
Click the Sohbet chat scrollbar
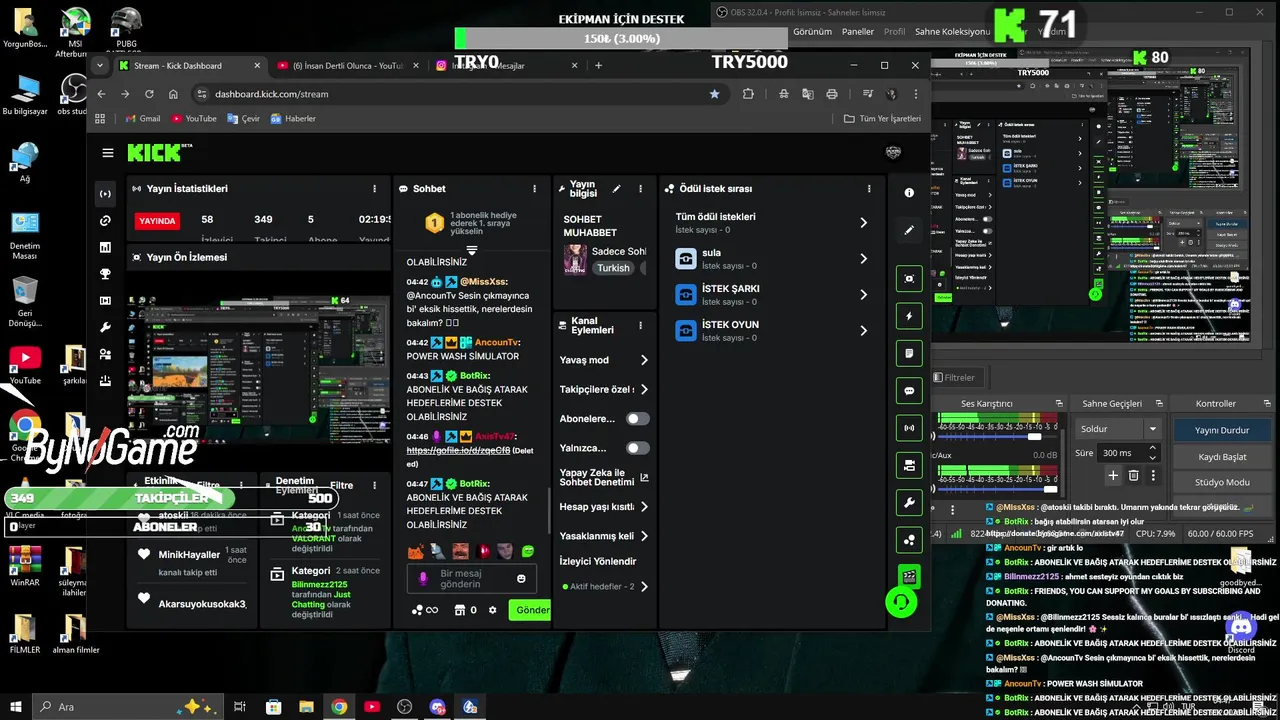548,510
